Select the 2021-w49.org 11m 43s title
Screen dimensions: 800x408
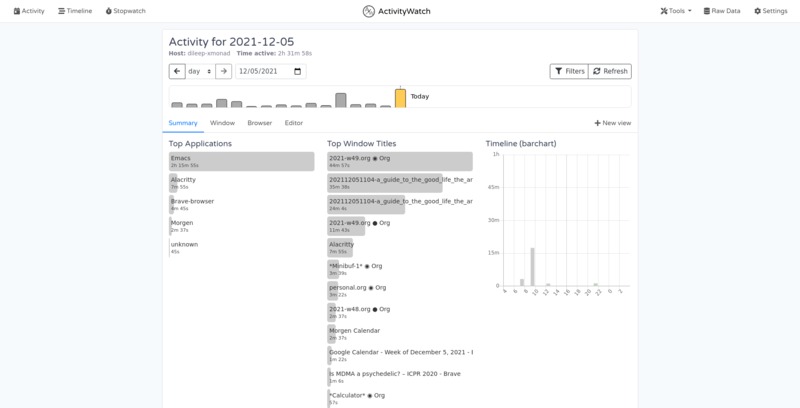click(x=400, y=226)
